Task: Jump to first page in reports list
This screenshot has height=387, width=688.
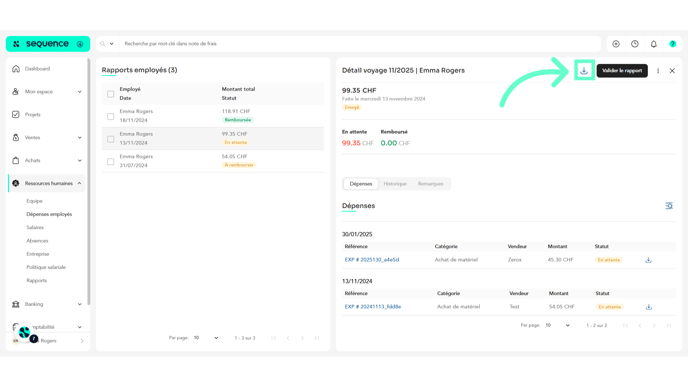Action: [274, 338]
